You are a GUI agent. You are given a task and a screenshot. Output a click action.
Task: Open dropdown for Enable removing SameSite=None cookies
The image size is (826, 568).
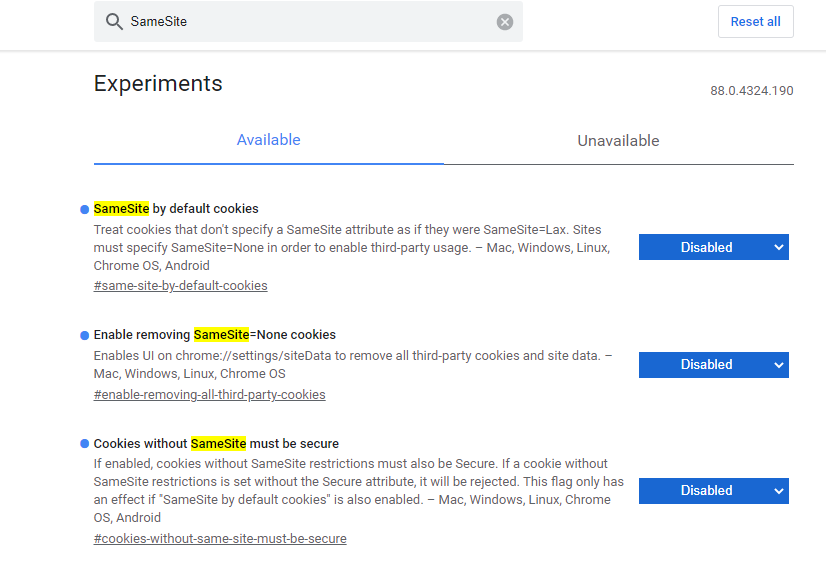click(x=714, y=365)
